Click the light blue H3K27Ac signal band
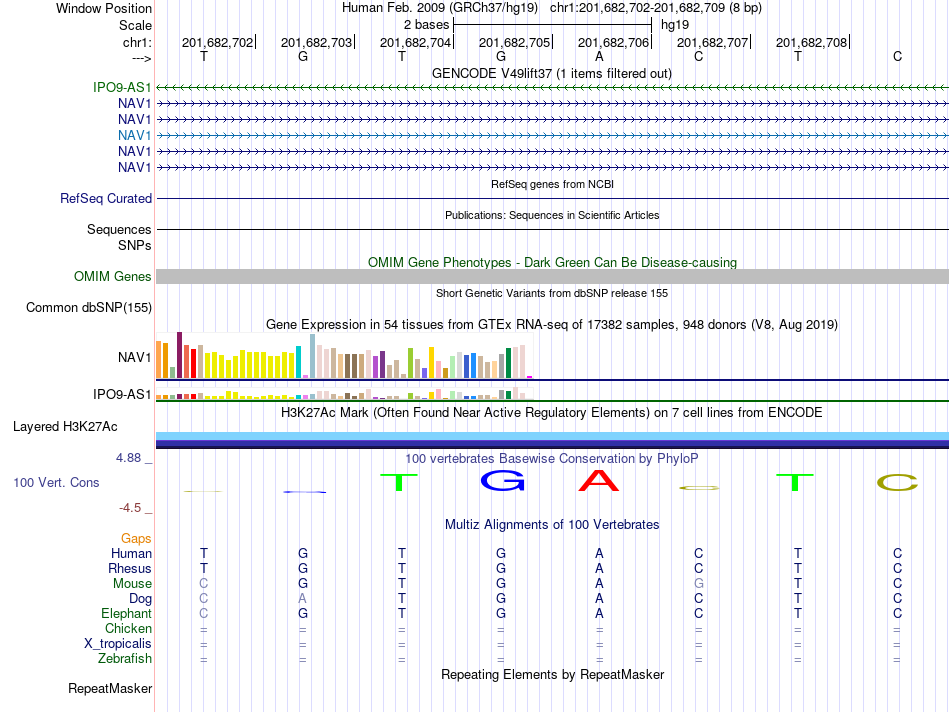The width and height of the screenshot is (950, 712). click(x=552, y=436)
